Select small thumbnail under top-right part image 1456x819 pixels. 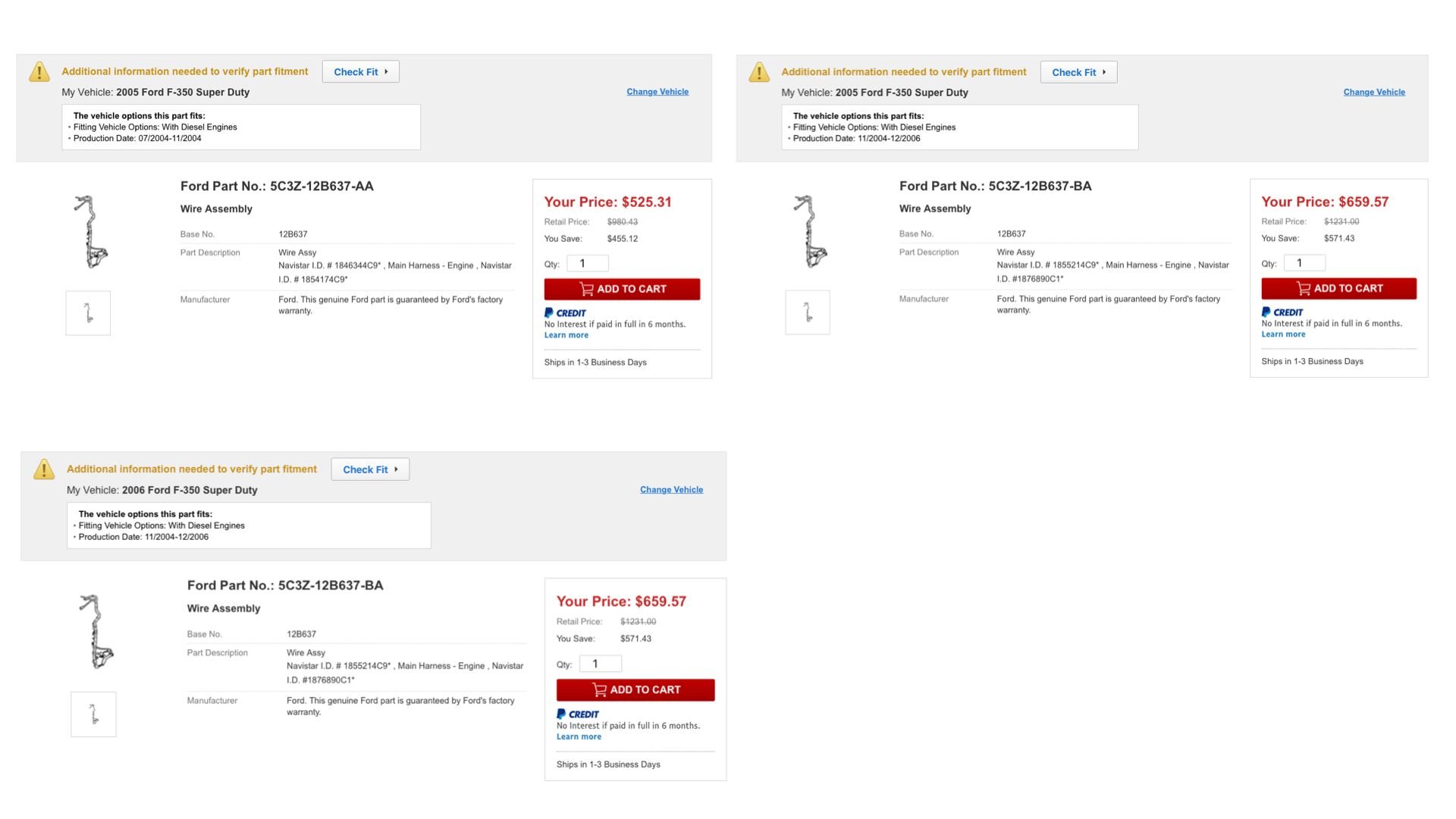[x=808, y=312]
